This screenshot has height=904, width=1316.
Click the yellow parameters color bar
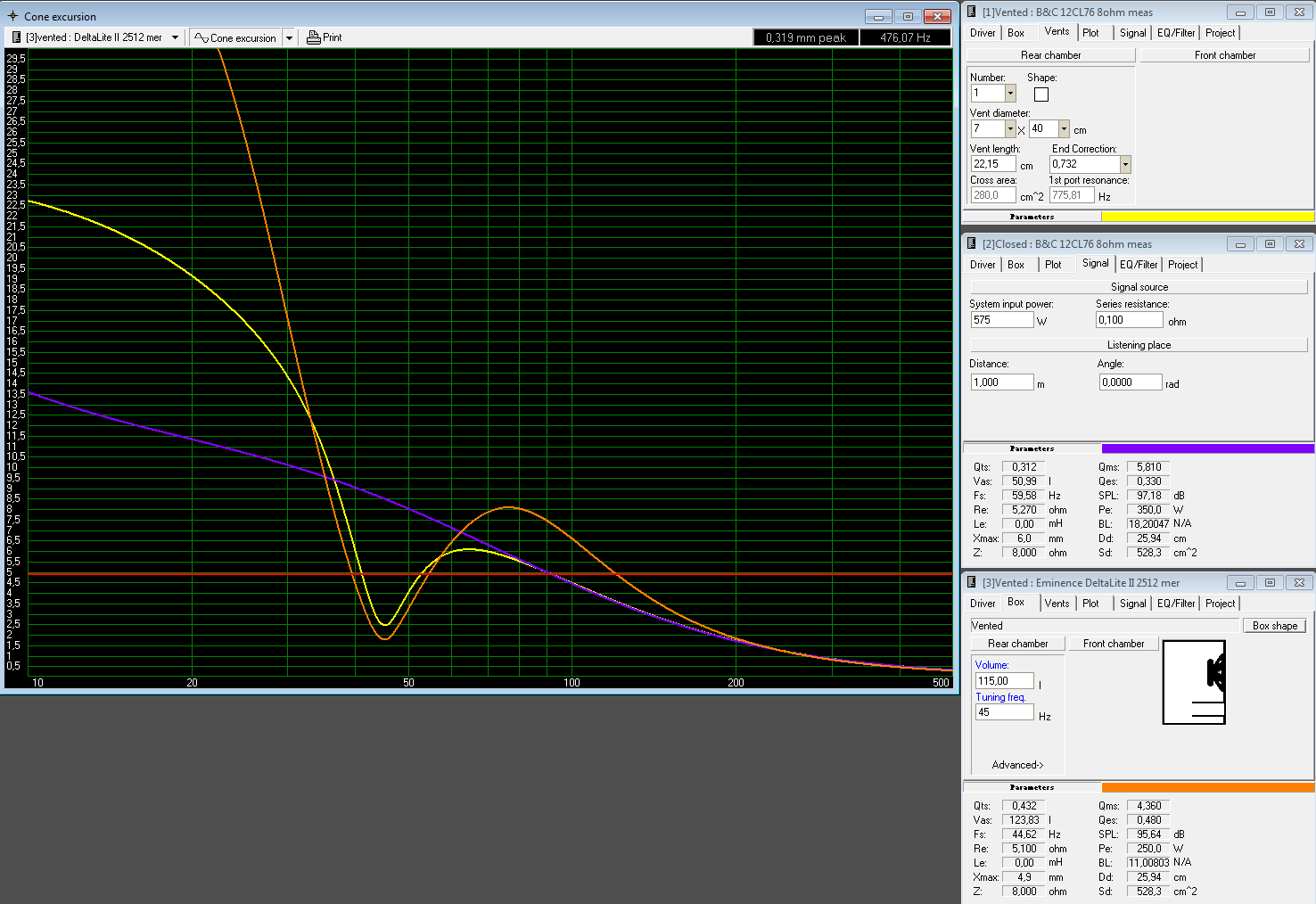click(1207, 217)
